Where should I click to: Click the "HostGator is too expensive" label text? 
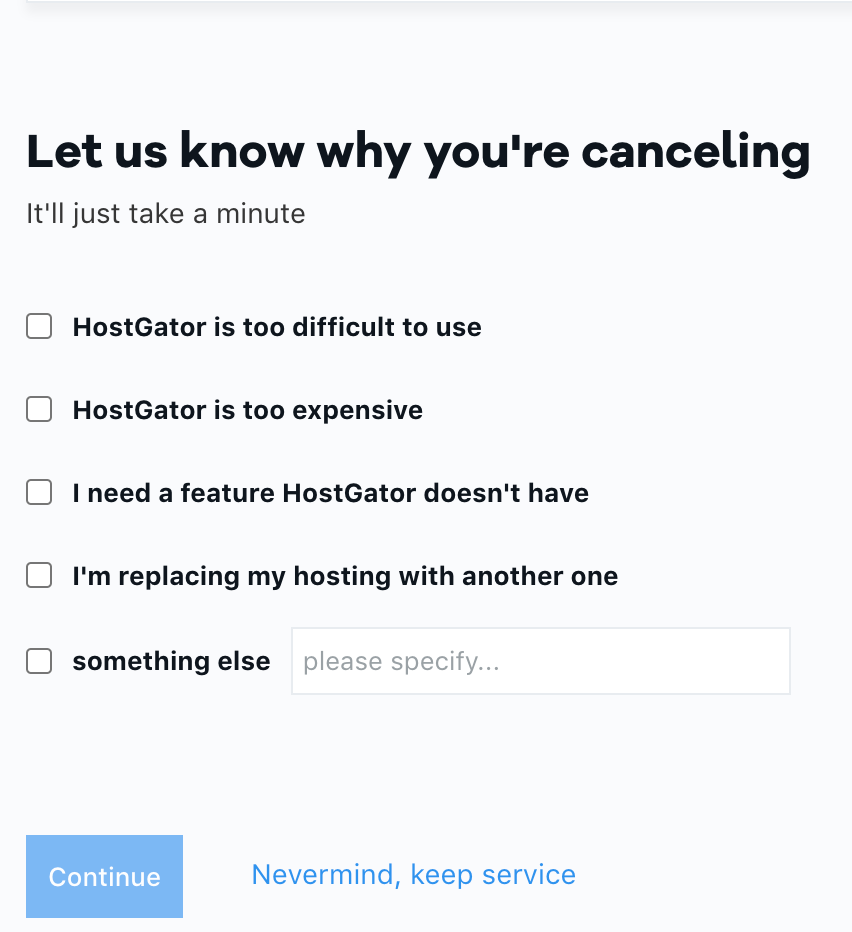tap(247, 410)
